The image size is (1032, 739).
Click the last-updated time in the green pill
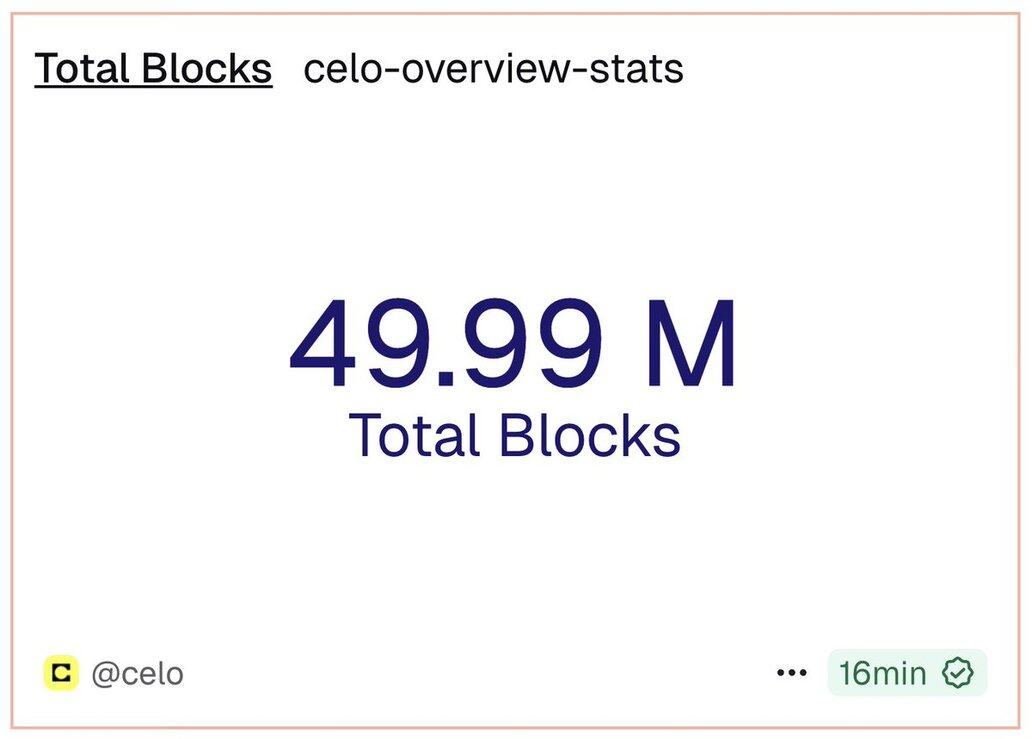(x=883, y=674)
